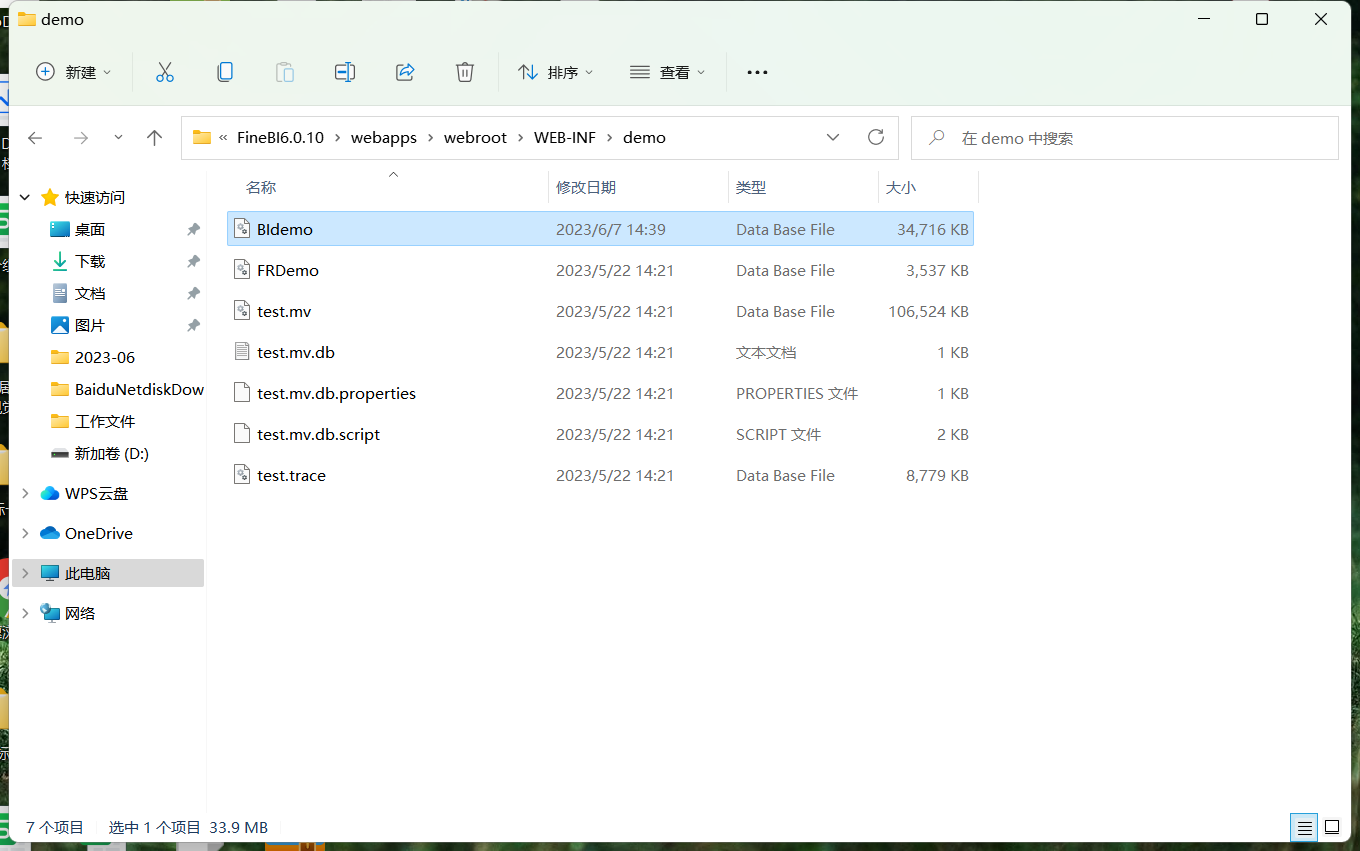Screen dimensions: 1360x851
Task: Navigate to webapps in breadcrumb
Action: [x=384, y=138]
